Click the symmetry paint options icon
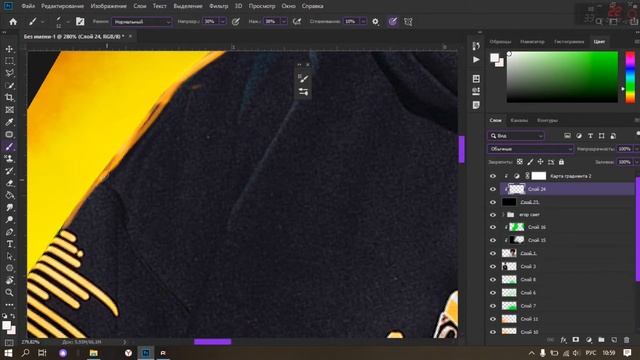This screenshot has width=640, height=360. (408, 22)
